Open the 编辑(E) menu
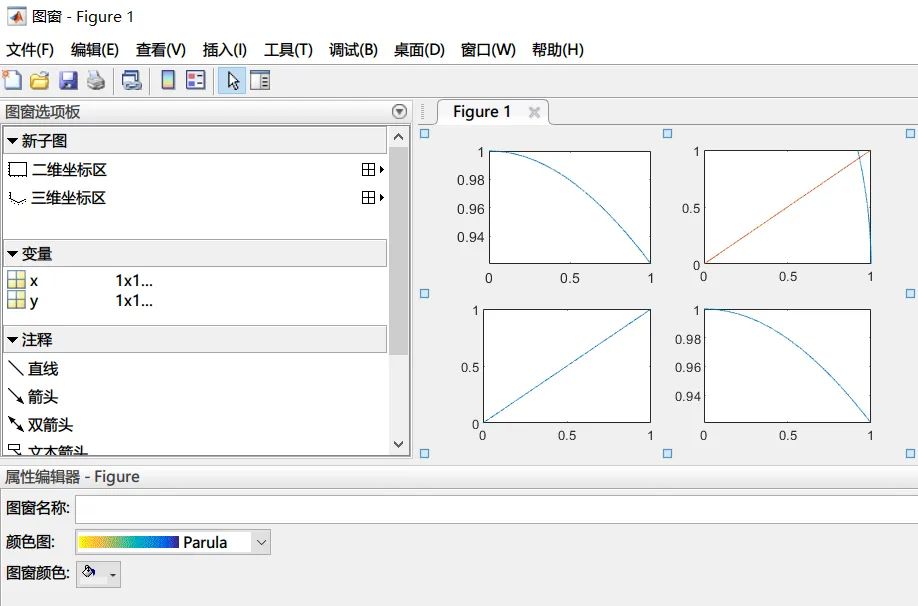The height and width of the screenshot is (606, 918). [94, 50]
